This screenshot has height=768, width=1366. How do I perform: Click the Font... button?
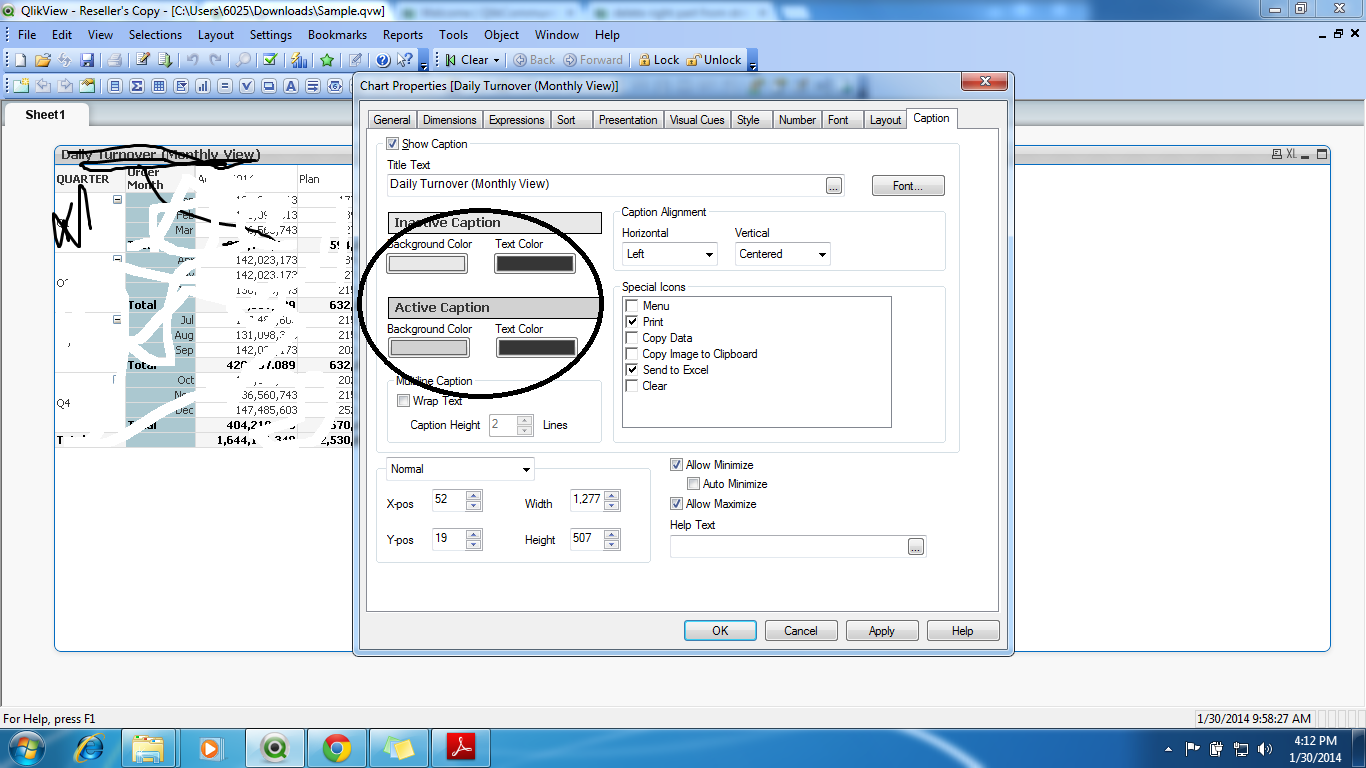click(908, 186)
